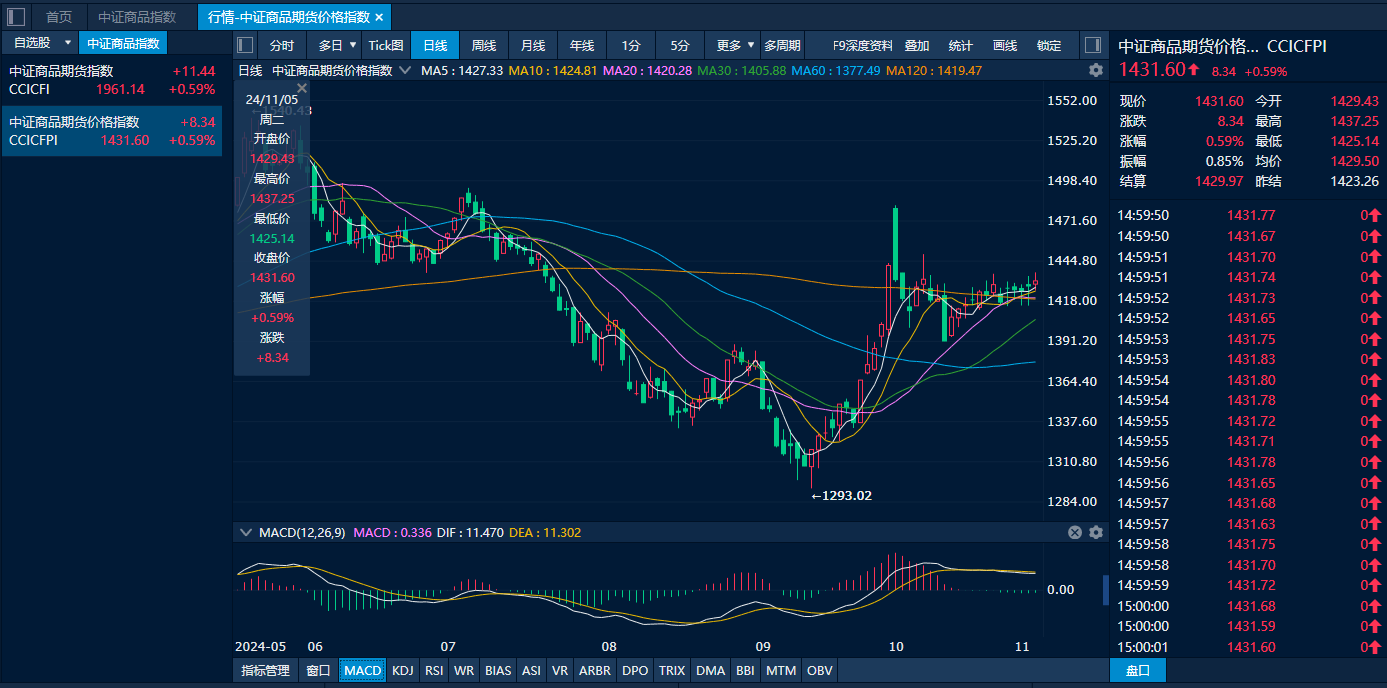1387x688 pixels.
Task: Collapse the MACD panel chevron
Action: point(246,533)
